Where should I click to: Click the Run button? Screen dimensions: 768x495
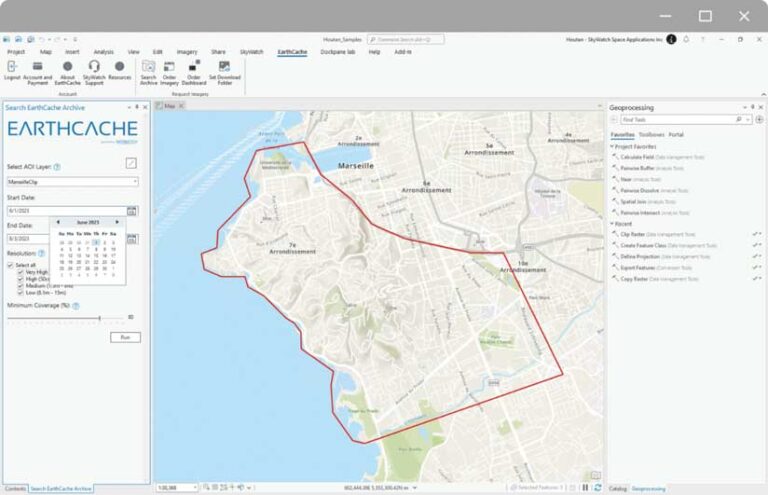125,337
